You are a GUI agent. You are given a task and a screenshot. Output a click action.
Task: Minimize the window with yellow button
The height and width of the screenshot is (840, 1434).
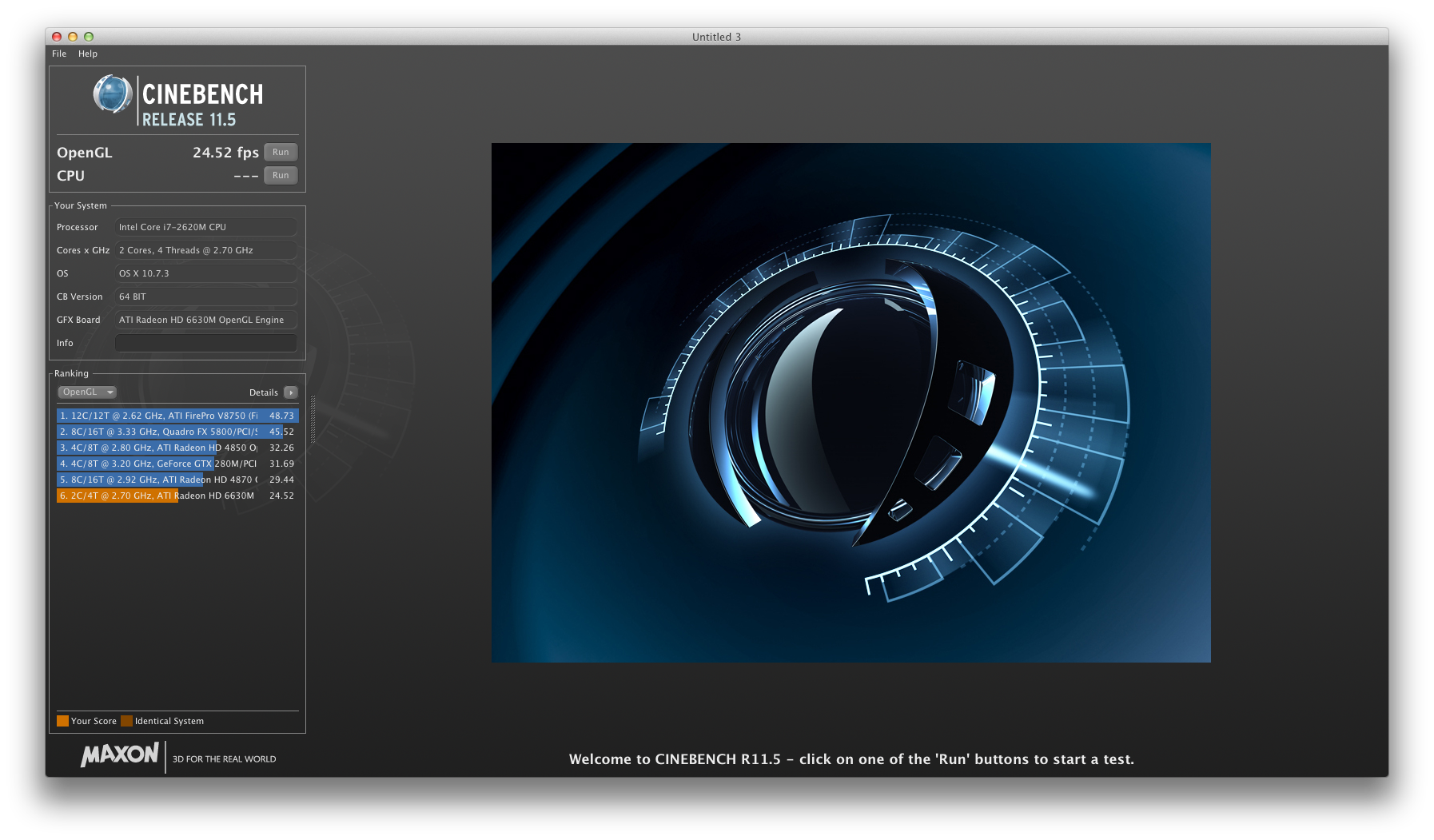[73, 37]
